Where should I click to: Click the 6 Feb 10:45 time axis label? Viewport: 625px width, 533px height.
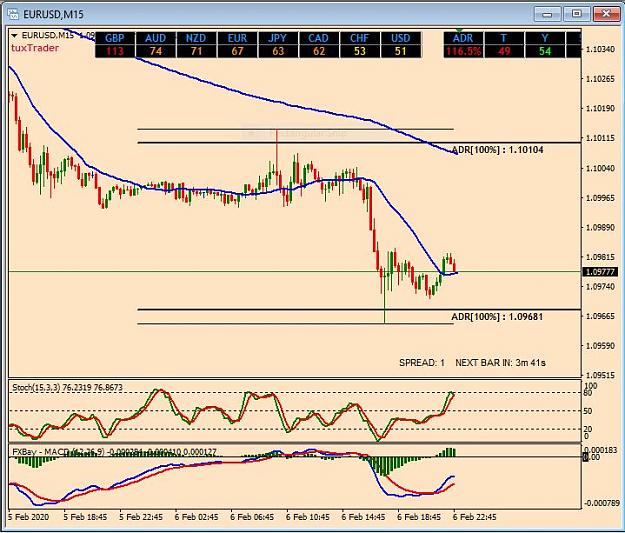click(x=307, y=517)
